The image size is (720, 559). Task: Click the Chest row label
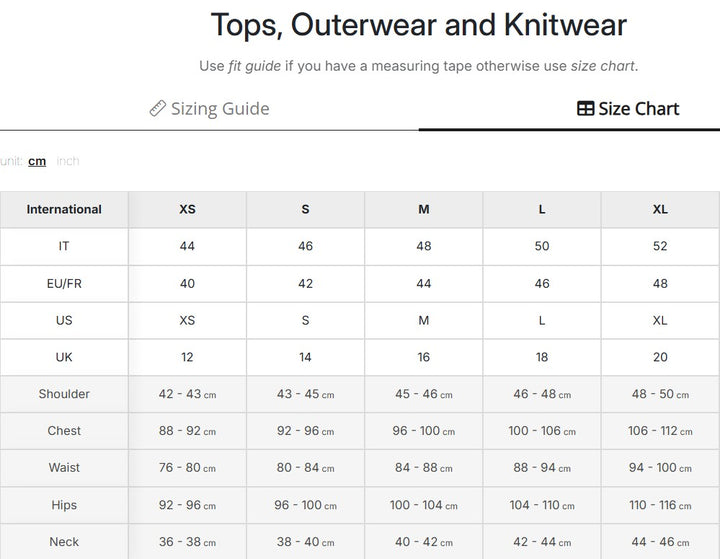pyautogui.click(x=64, y=431)
